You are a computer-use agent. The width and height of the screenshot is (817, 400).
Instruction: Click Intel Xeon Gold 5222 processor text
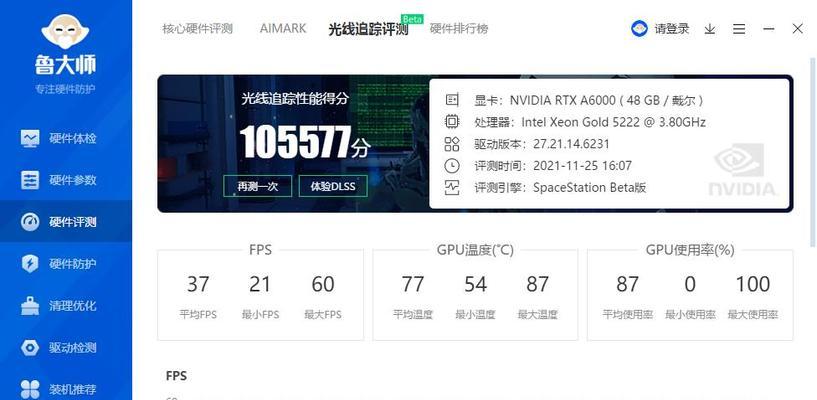pos(614,122)
